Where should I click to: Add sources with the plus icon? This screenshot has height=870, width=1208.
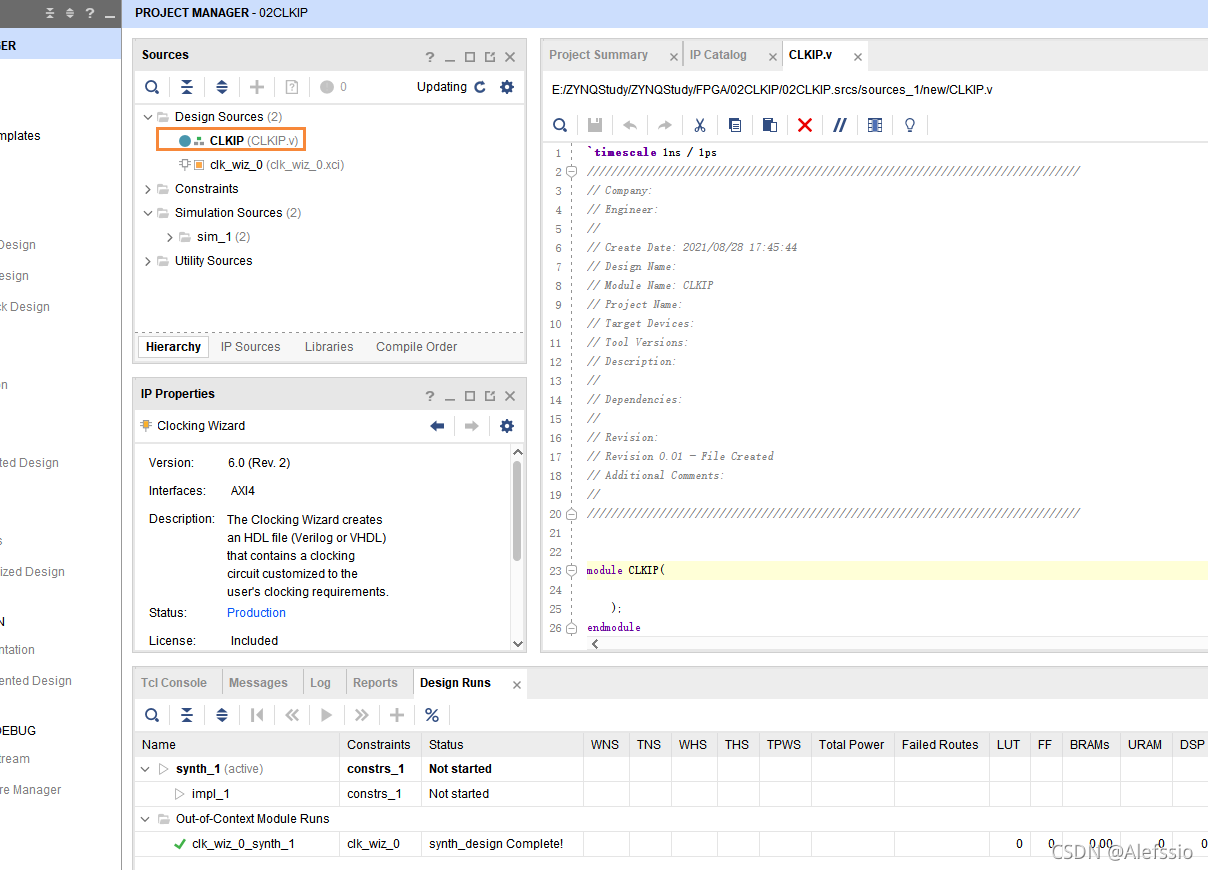(257, 87)
